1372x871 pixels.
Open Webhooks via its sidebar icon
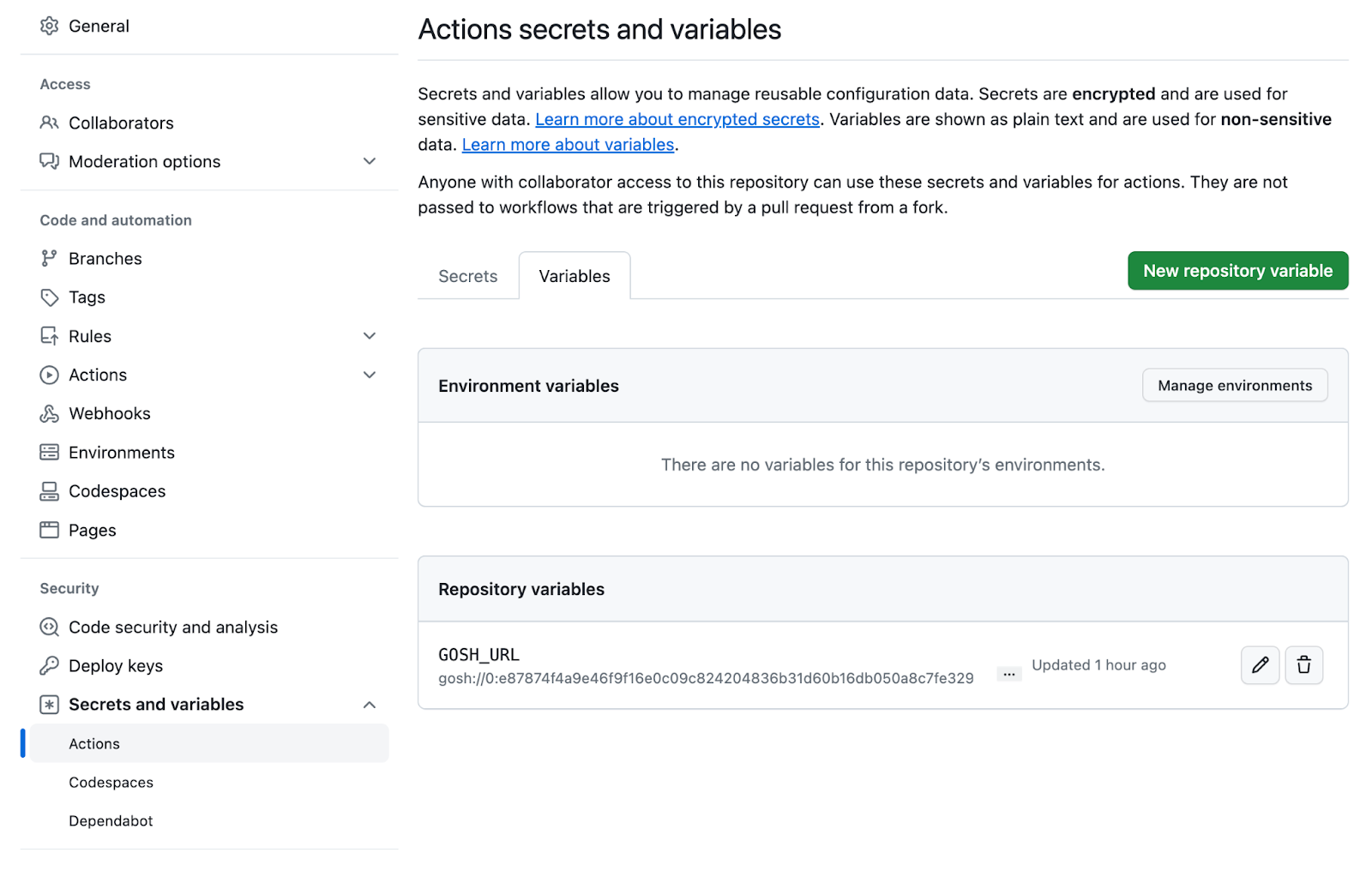coord(50,414)
